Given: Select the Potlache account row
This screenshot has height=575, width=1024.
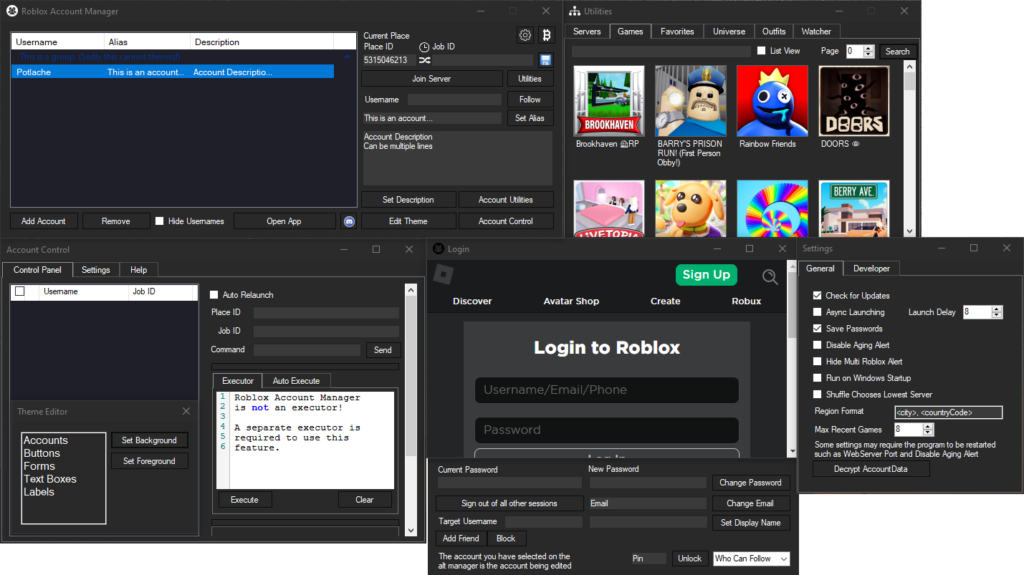Looking at the screenshot, I should 173,73.
